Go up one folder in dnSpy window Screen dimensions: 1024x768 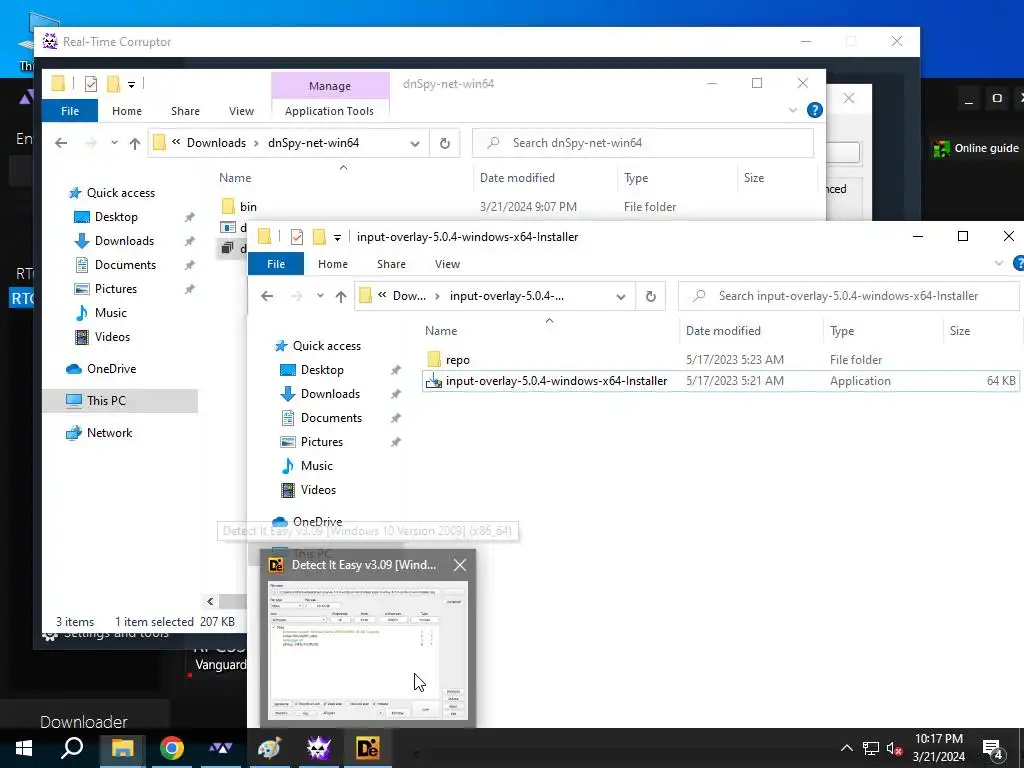point(135,143)
